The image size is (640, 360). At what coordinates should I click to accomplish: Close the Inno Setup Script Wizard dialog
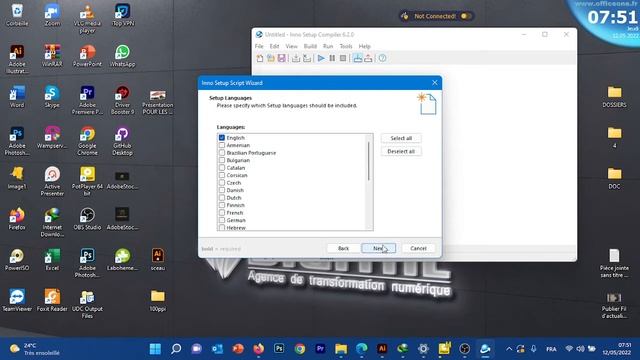click(435, 83)
